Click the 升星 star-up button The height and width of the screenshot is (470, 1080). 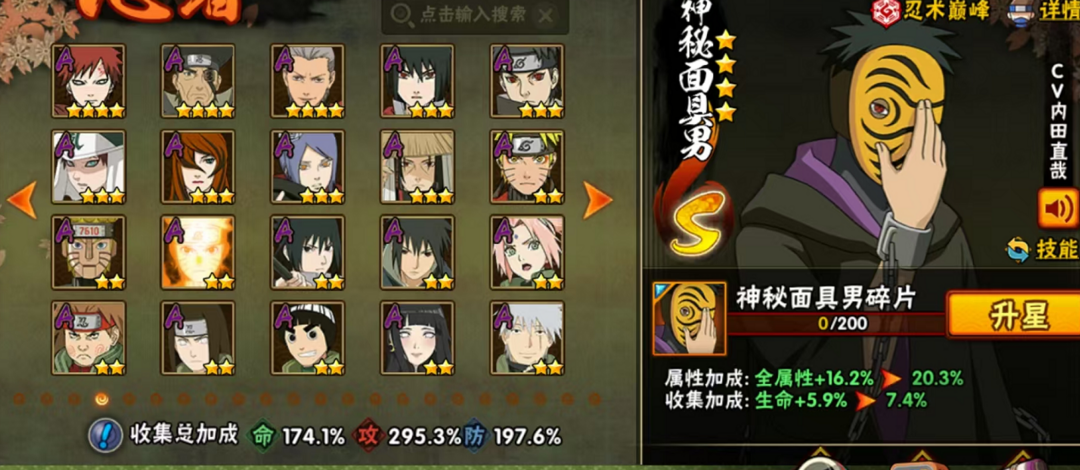1012,315
